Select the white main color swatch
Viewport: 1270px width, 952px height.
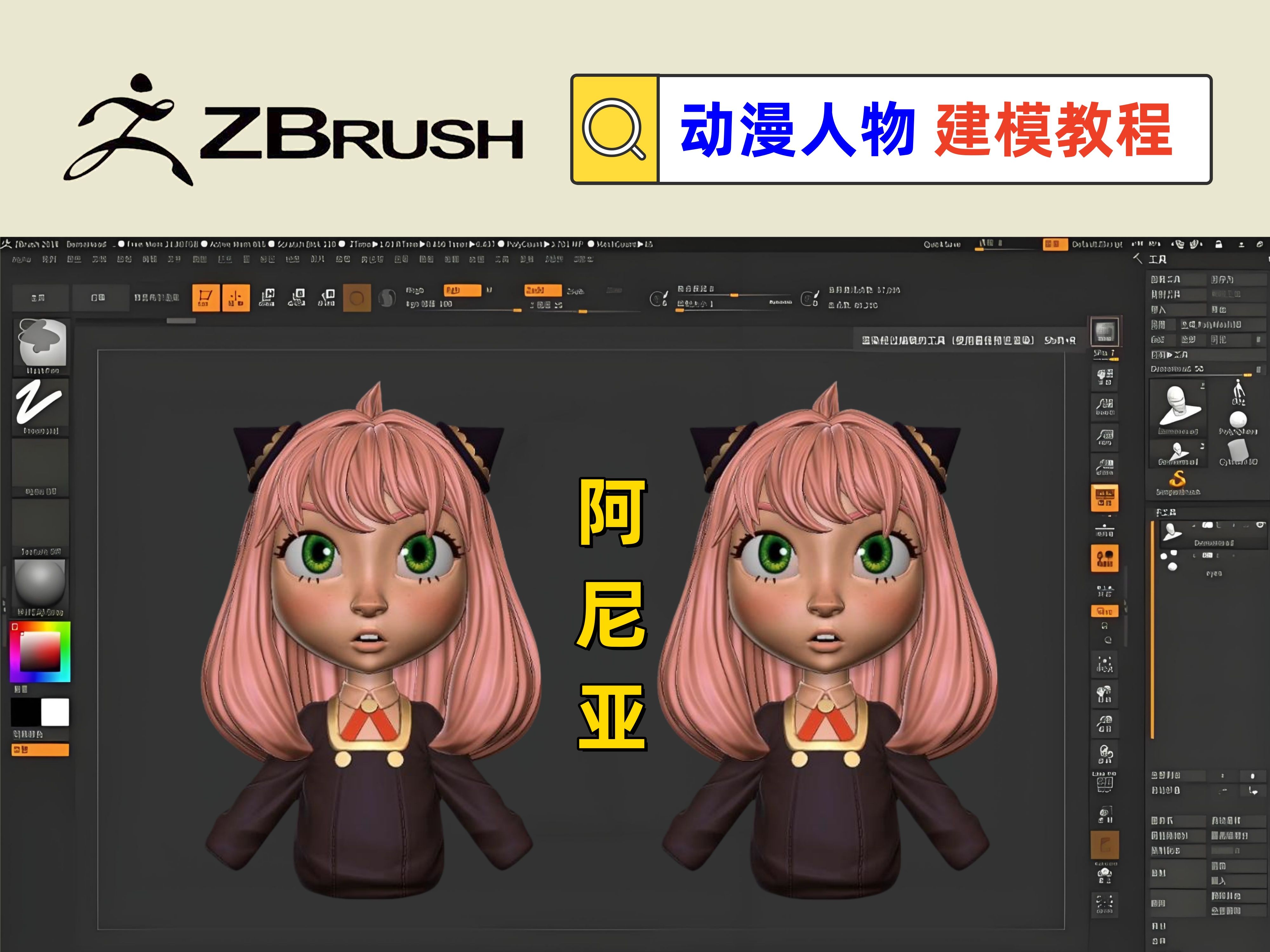pyautogui.click(x=55, y=712)
